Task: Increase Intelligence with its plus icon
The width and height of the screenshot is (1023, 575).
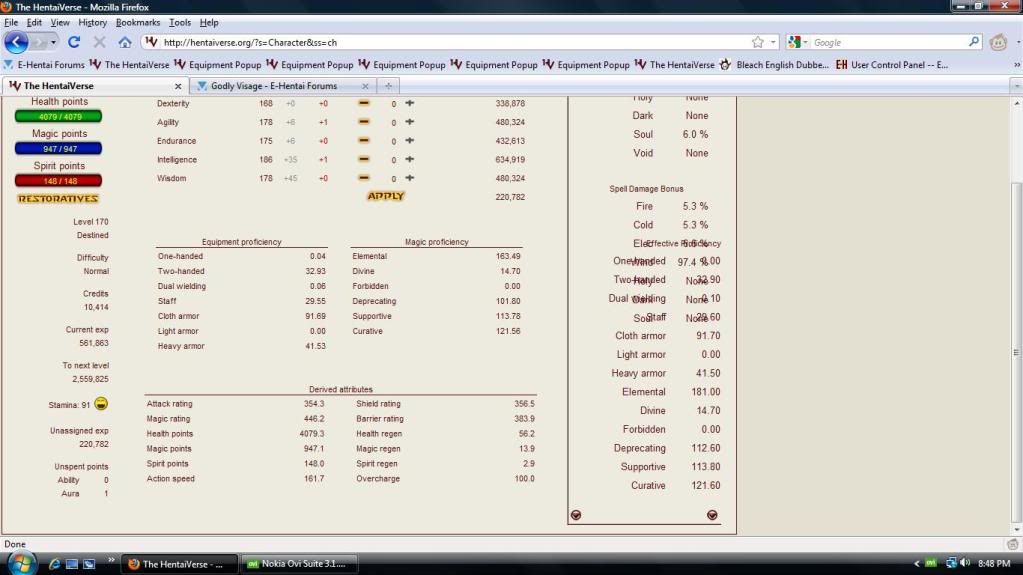Action: pos(410,159)
